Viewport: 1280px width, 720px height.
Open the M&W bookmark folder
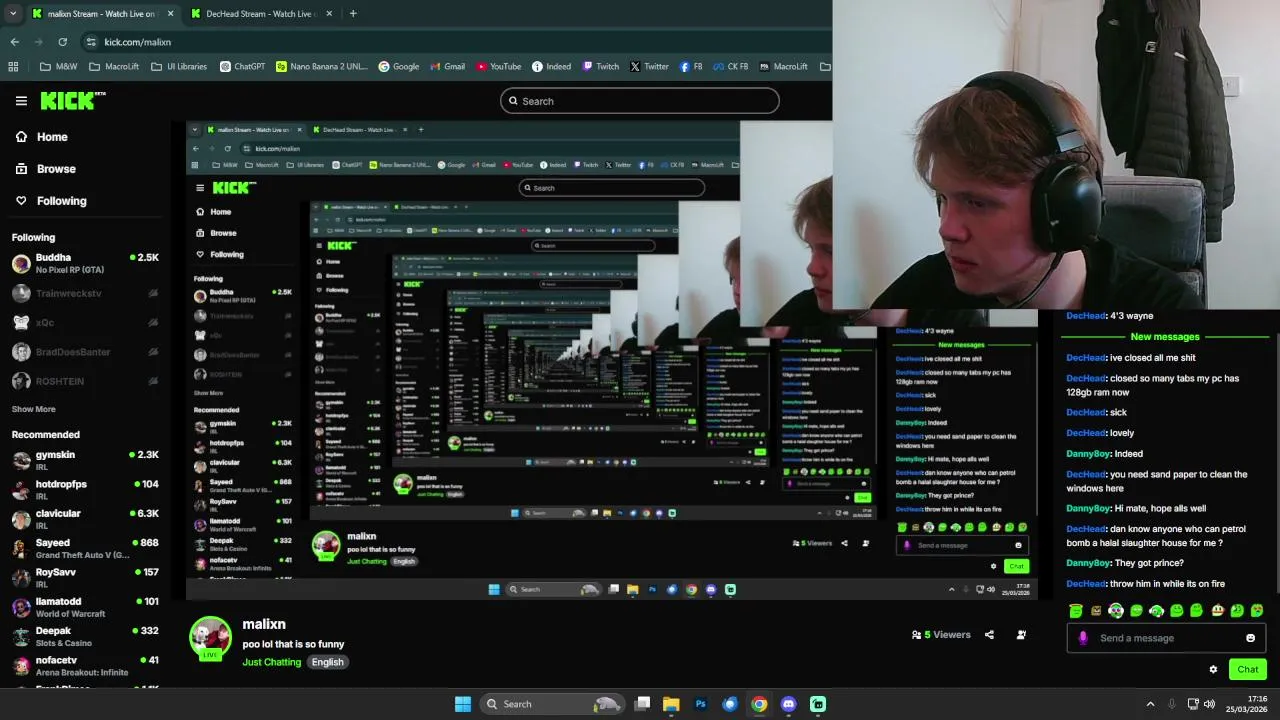click(58, 67)
